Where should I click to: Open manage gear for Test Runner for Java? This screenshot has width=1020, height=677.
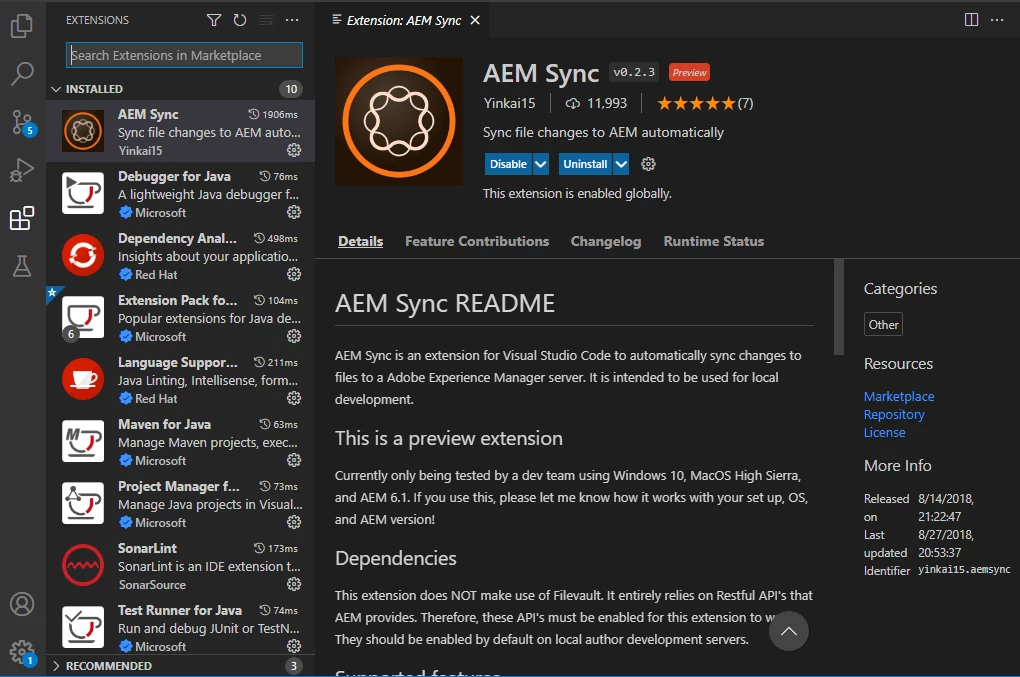coord(294,646)
